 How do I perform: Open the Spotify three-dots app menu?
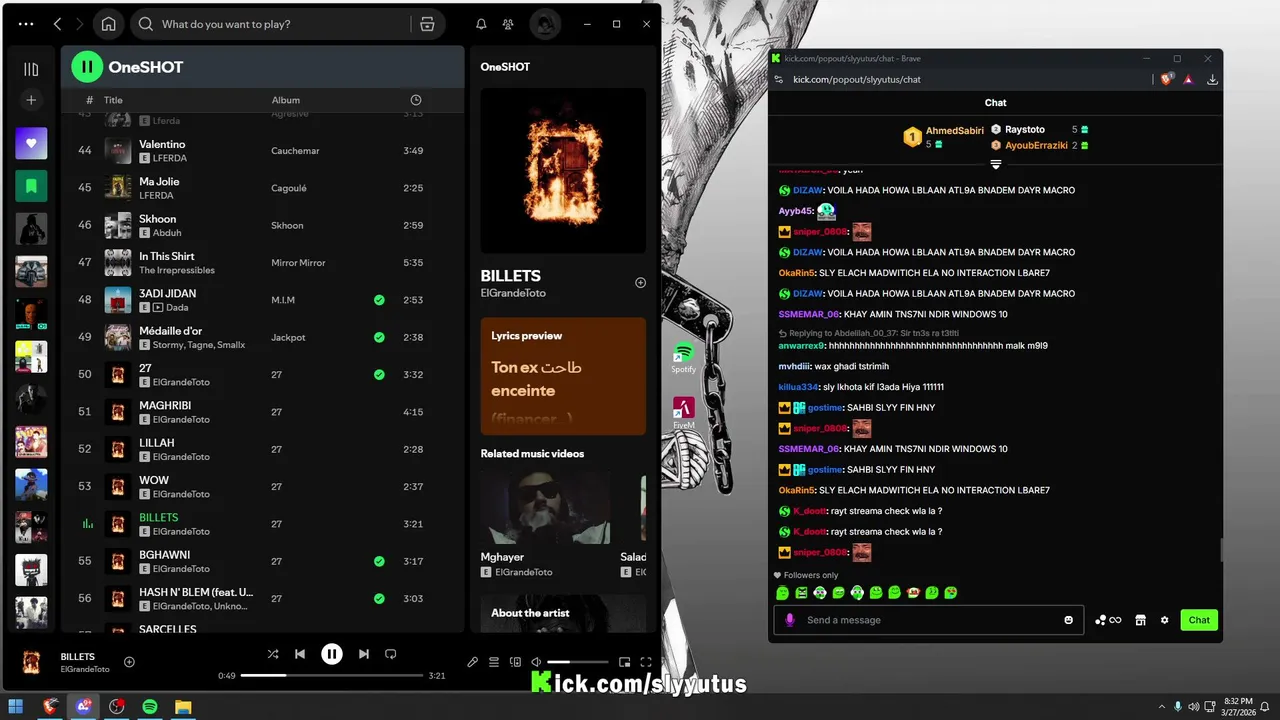(26, 24)
